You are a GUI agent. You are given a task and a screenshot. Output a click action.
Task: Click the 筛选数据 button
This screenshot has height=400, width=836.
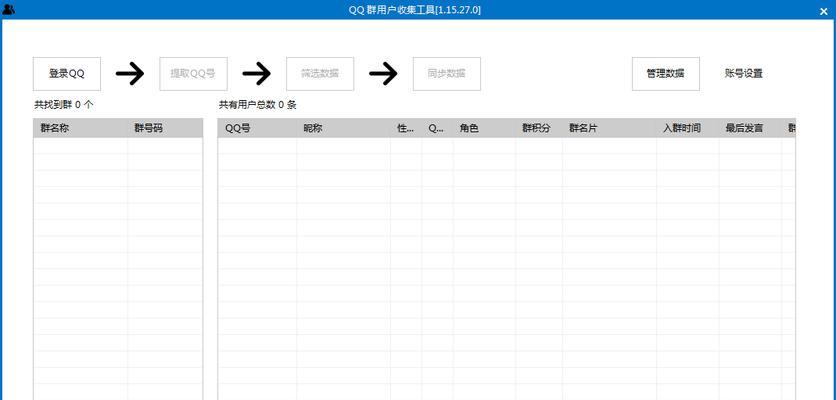[x=320, y=74]
